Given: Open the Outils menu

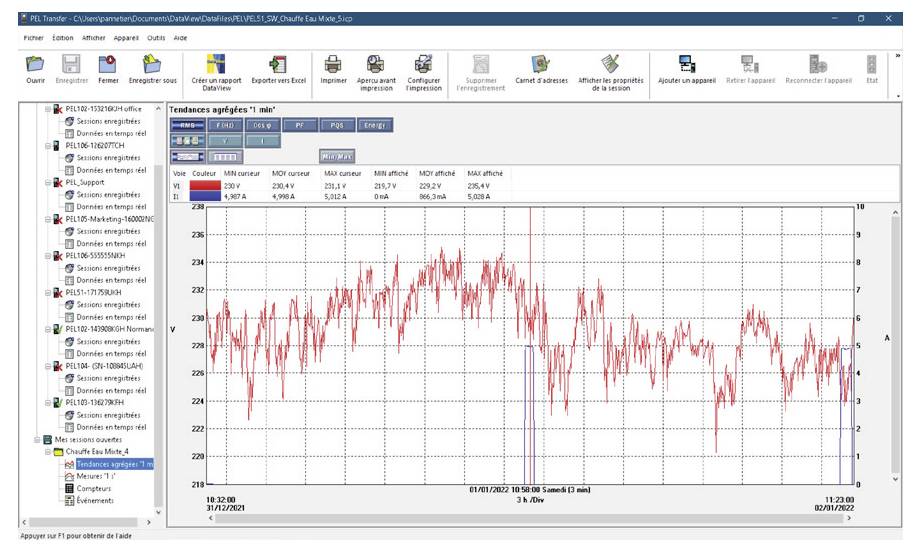Looking at the screenshot, I should pyautogui.click(x=155, y=37).
